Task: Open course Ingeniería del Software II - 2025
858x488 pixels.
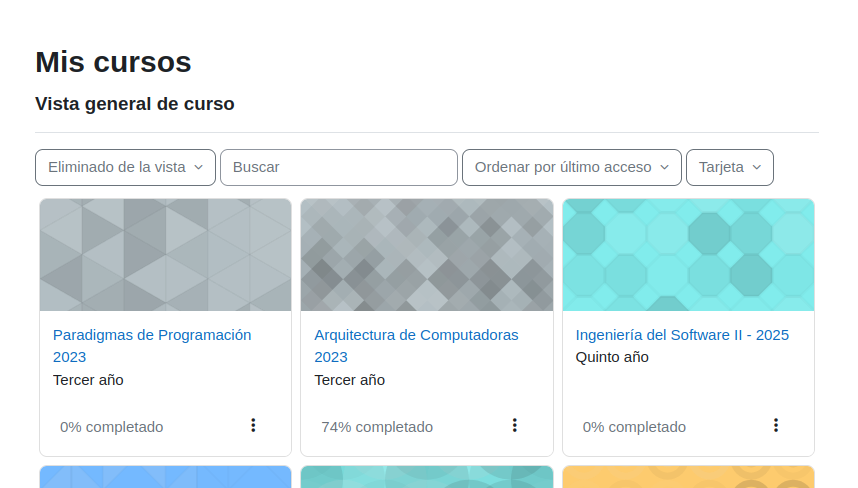Action: (x=682, y=335)
